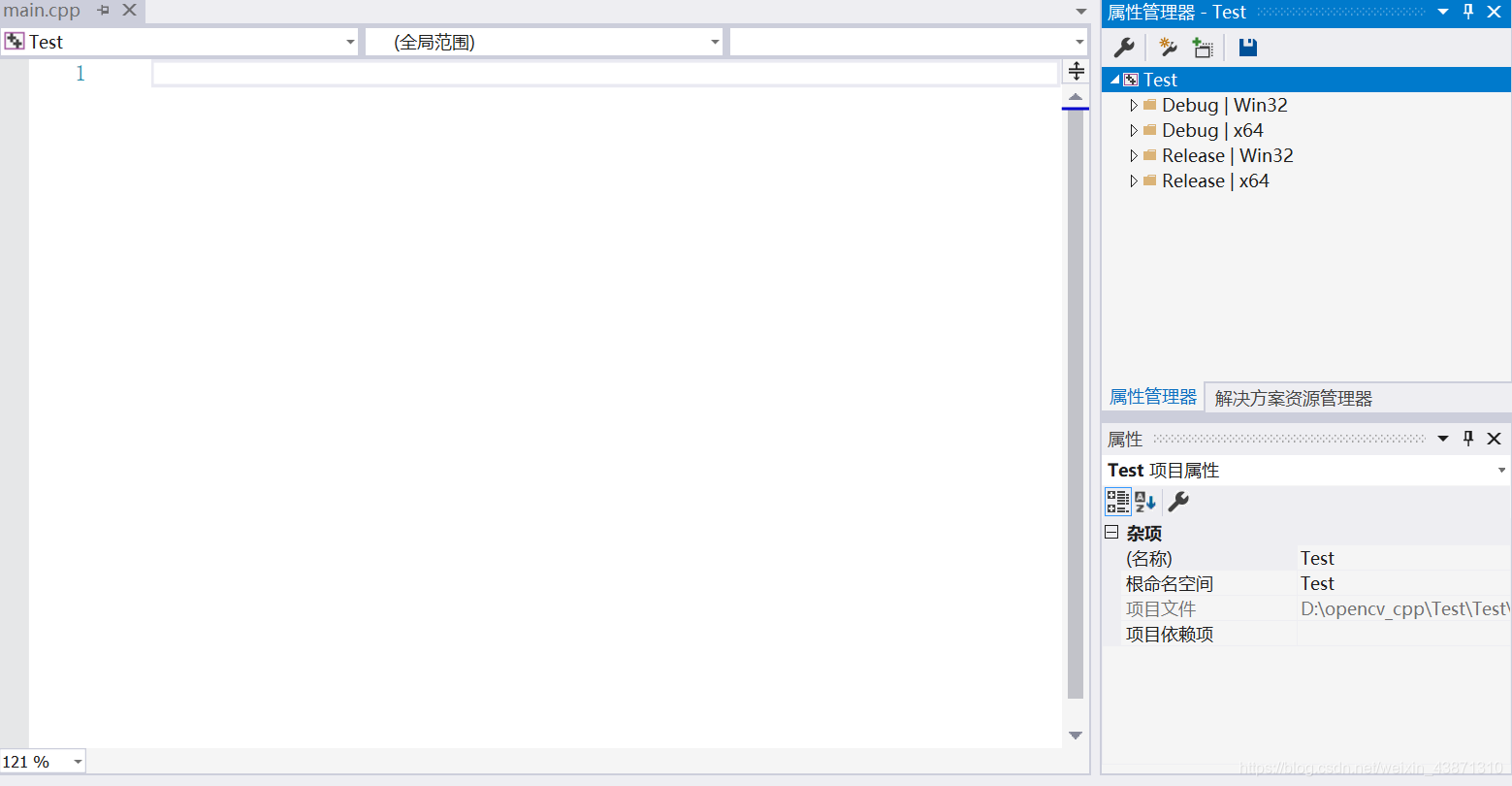Open Properties wrench in Property Manager toolbar
This screenshot has width=1512, height=786.
1124,48
